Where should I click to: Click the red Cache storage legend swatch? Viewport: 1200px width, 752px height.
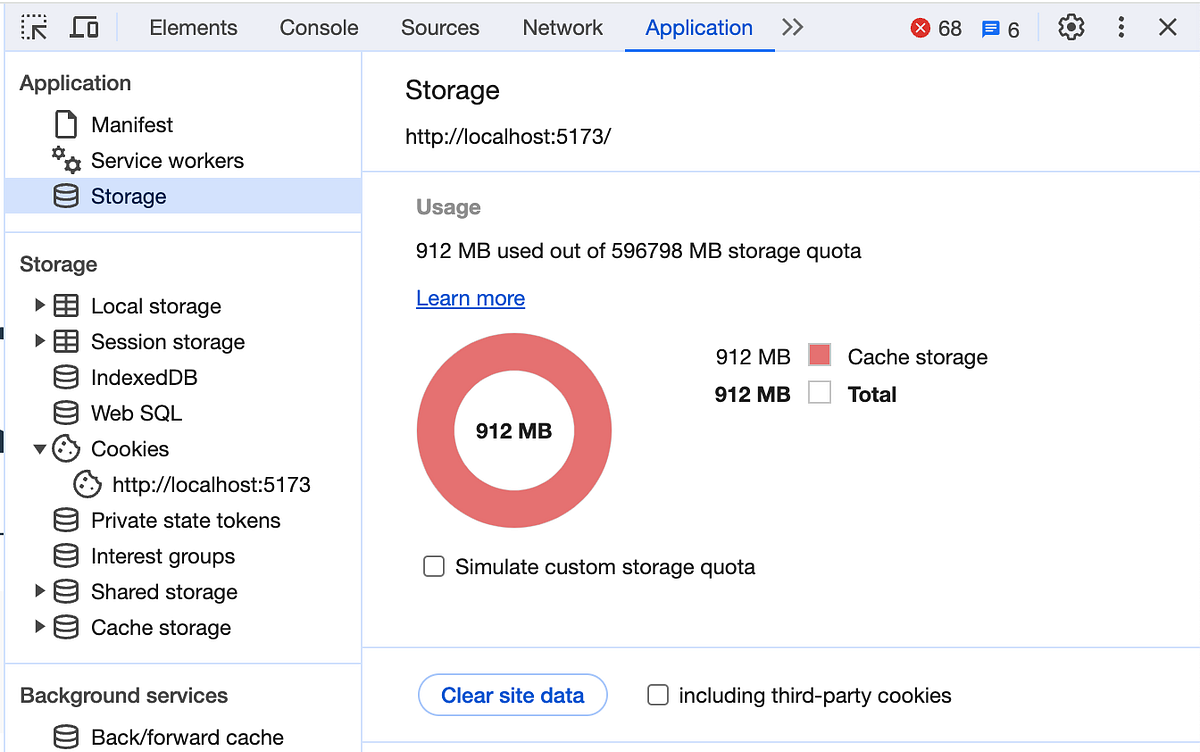point(819,355)
